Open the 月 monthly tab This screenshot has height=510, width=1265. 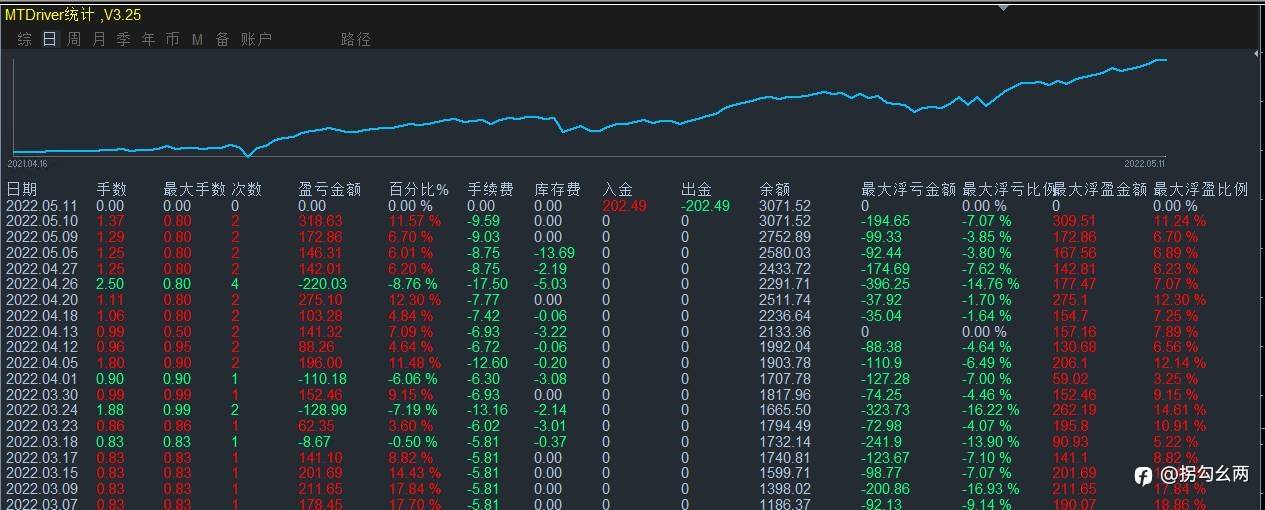point(98,39)
